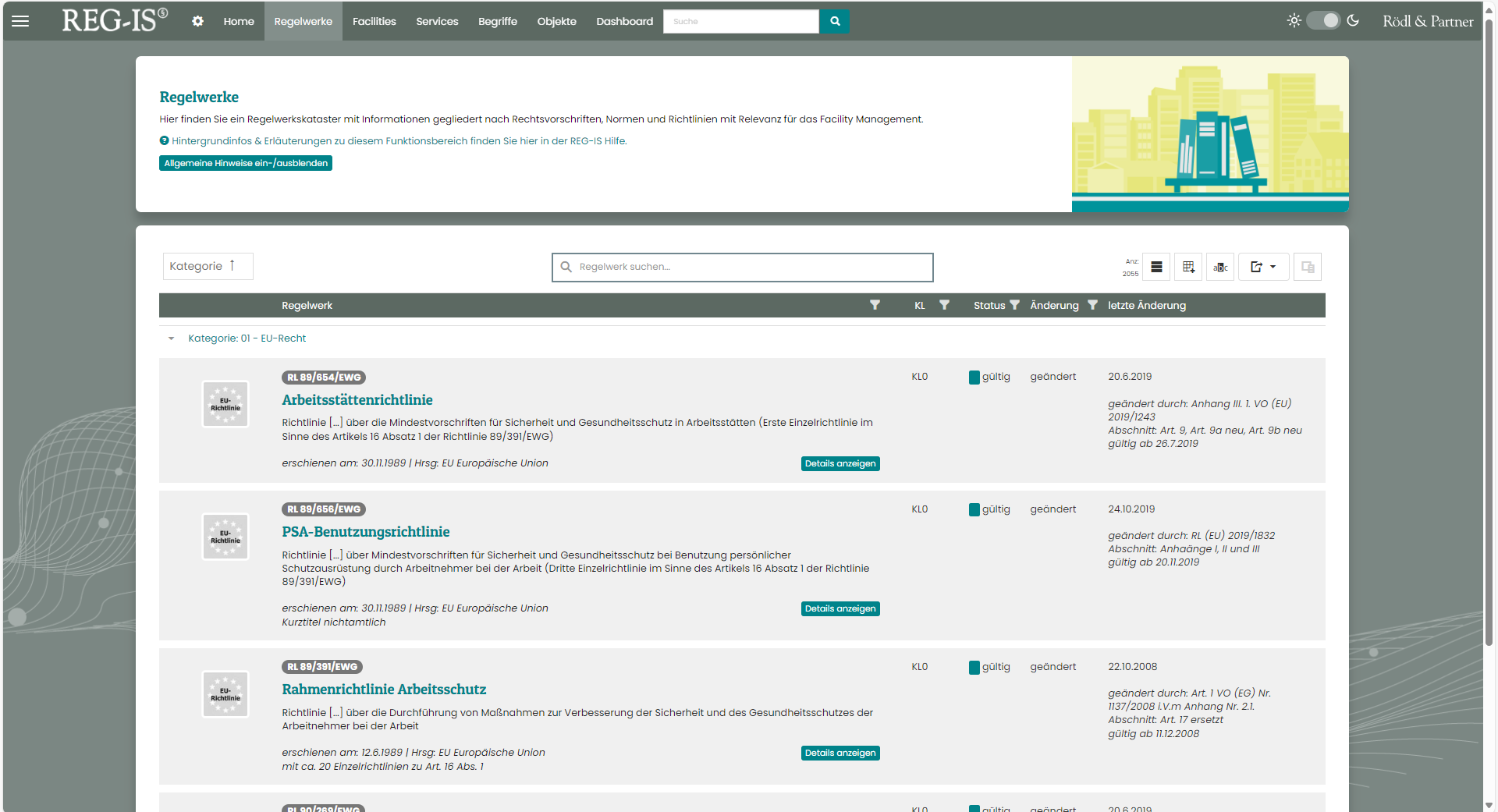
Task: Enable dark mode via moon icon
Action: (1353, 21)
